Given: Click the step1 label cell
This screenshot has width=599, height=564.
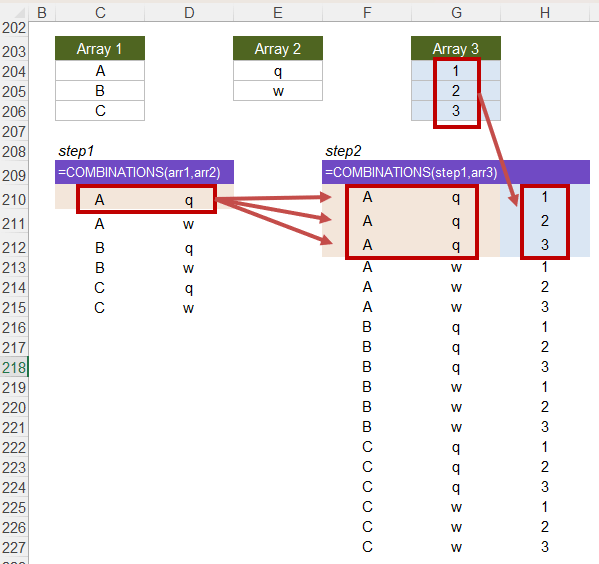Looking at the screenshot, I should [100, 151].
